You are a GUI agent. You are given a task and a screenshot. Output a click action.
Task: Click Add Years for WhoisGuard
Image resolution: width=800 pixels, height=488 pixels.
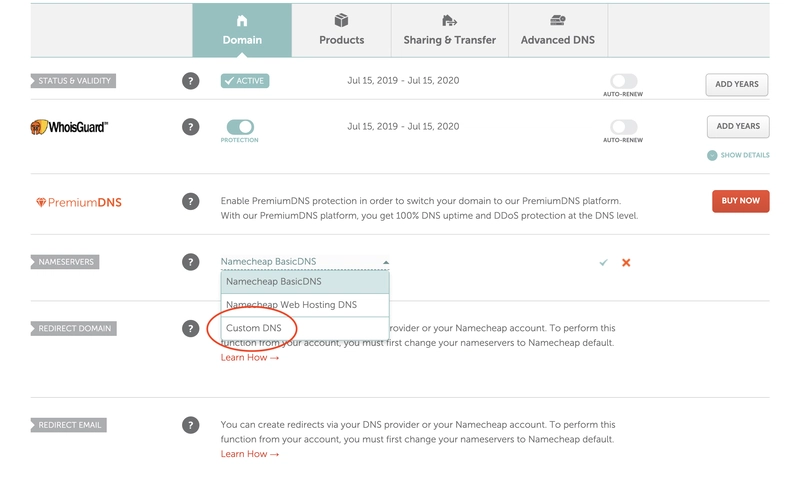[x=738, y=126]
